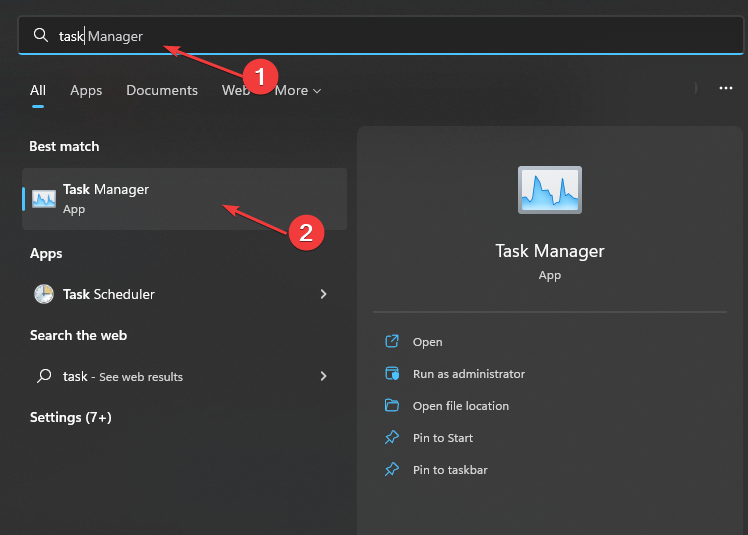The width and height of the screenshot is (748, 535).
Task: Select the All tab
Action: tap(38, 90)
